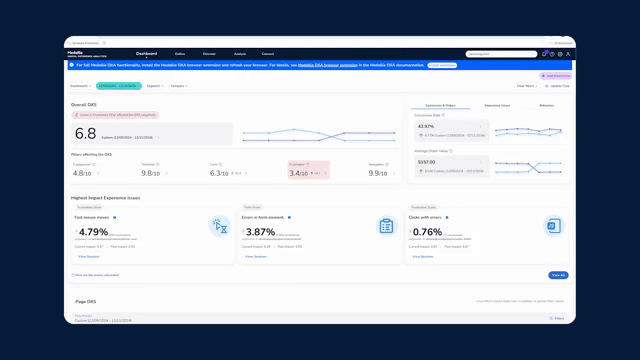Open the Compare dropdown

(179, 86)
